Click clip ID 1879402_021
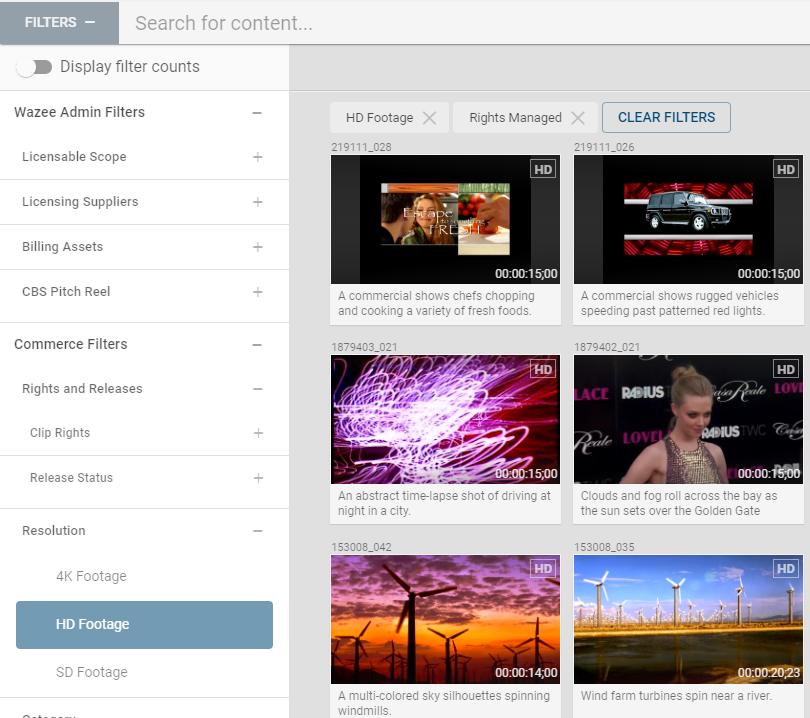810x718 pixels. [607, 347]
